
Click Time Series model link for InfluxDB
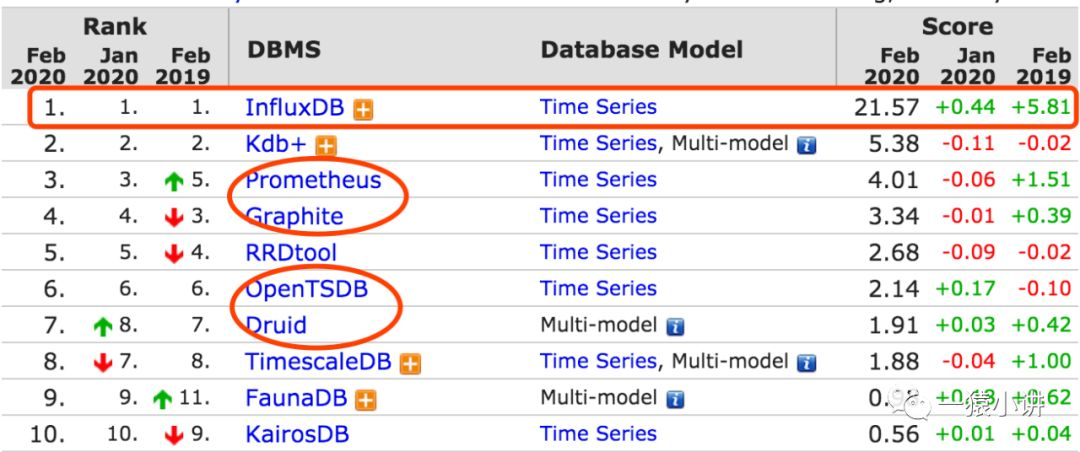tap(598, 107)
